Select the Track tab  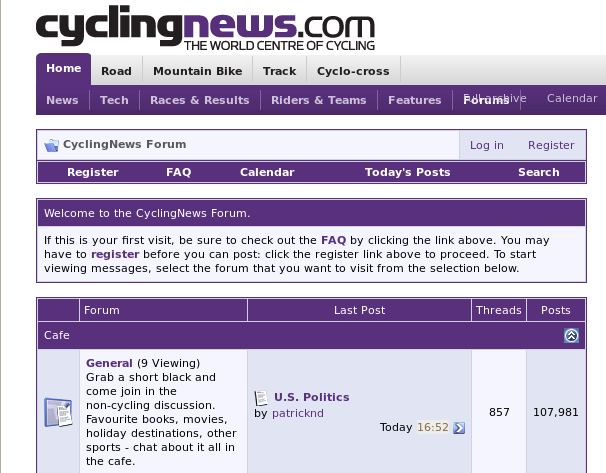pyautogui.click(x=279, y=71)
